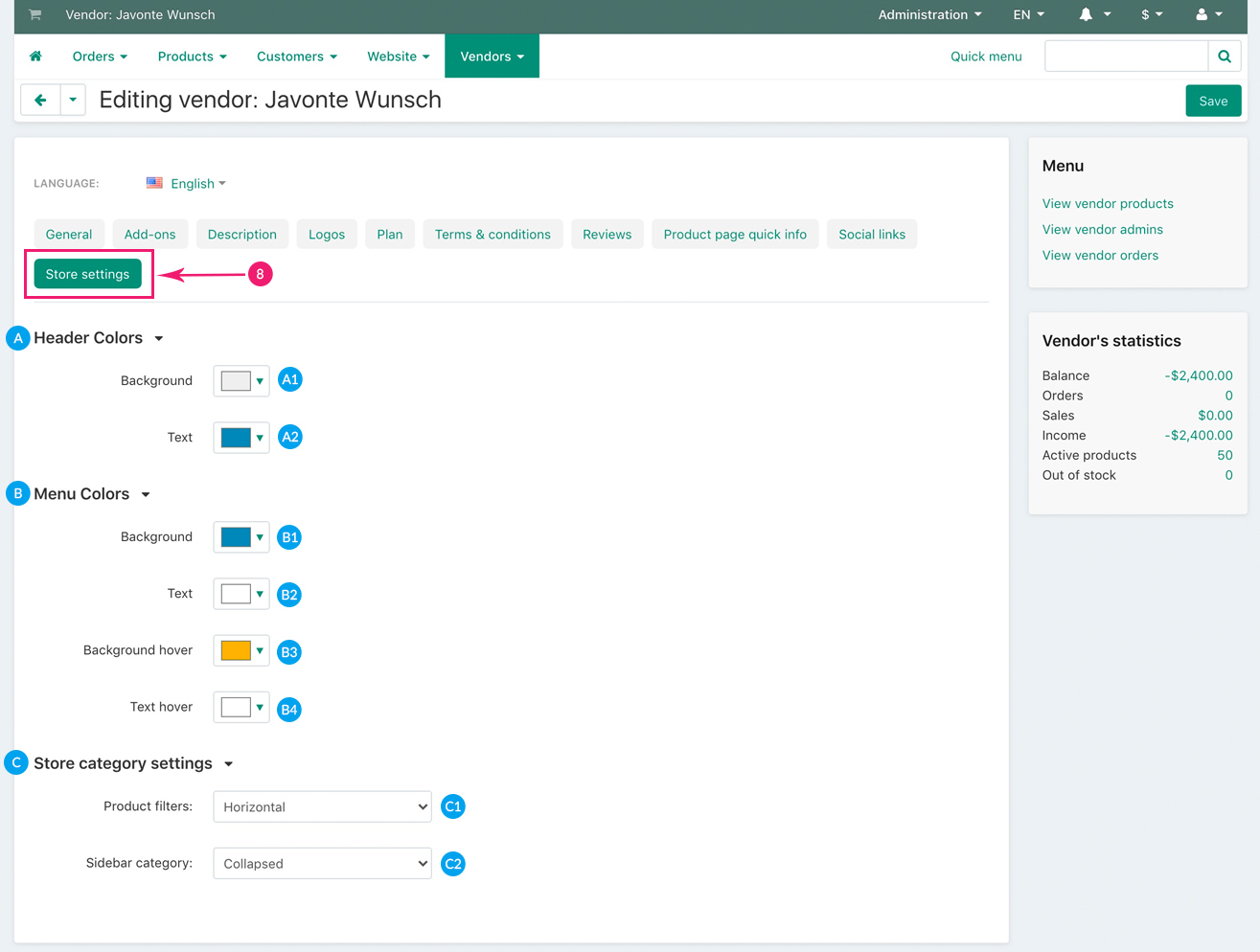
Task: Save the vendor changes
Action: 1213,101
